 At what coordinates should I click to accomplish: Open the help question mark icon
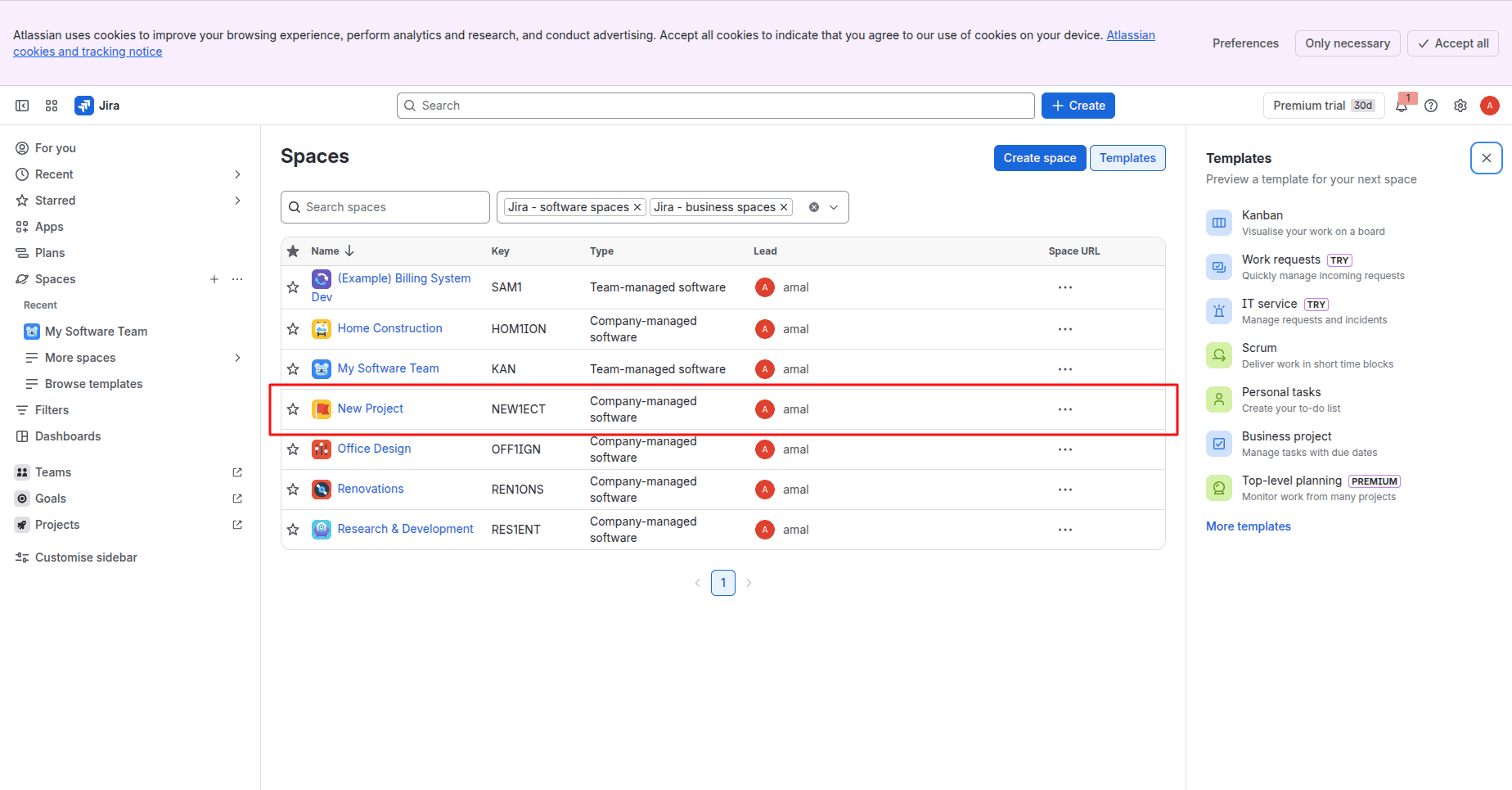pyautogui.click(x=1431, y=106)
